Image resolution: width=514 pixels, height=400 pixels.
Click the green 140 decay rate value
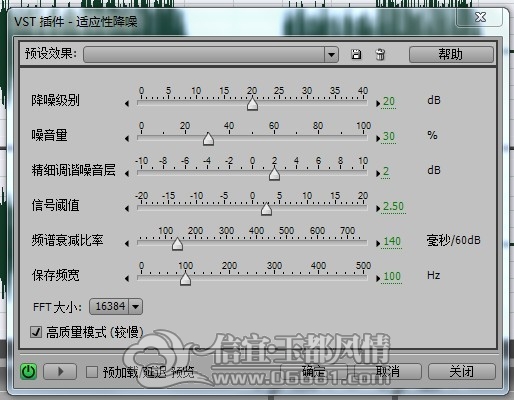[x=392, y=241]
